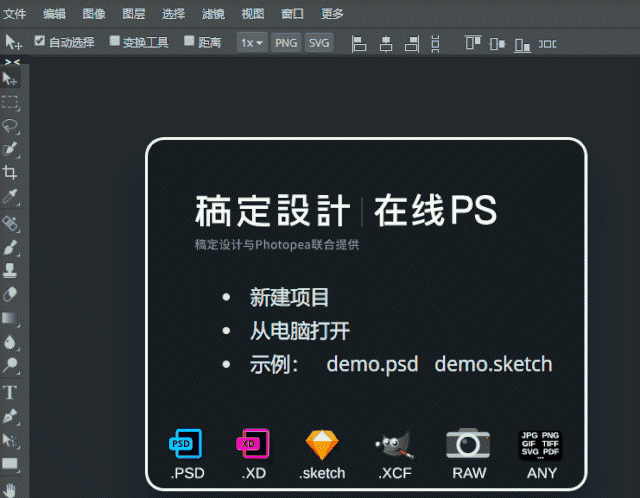The width and height of the screenshot is (640, 498).
Task: Open the 视图 menu
Action: click(253, 14)
